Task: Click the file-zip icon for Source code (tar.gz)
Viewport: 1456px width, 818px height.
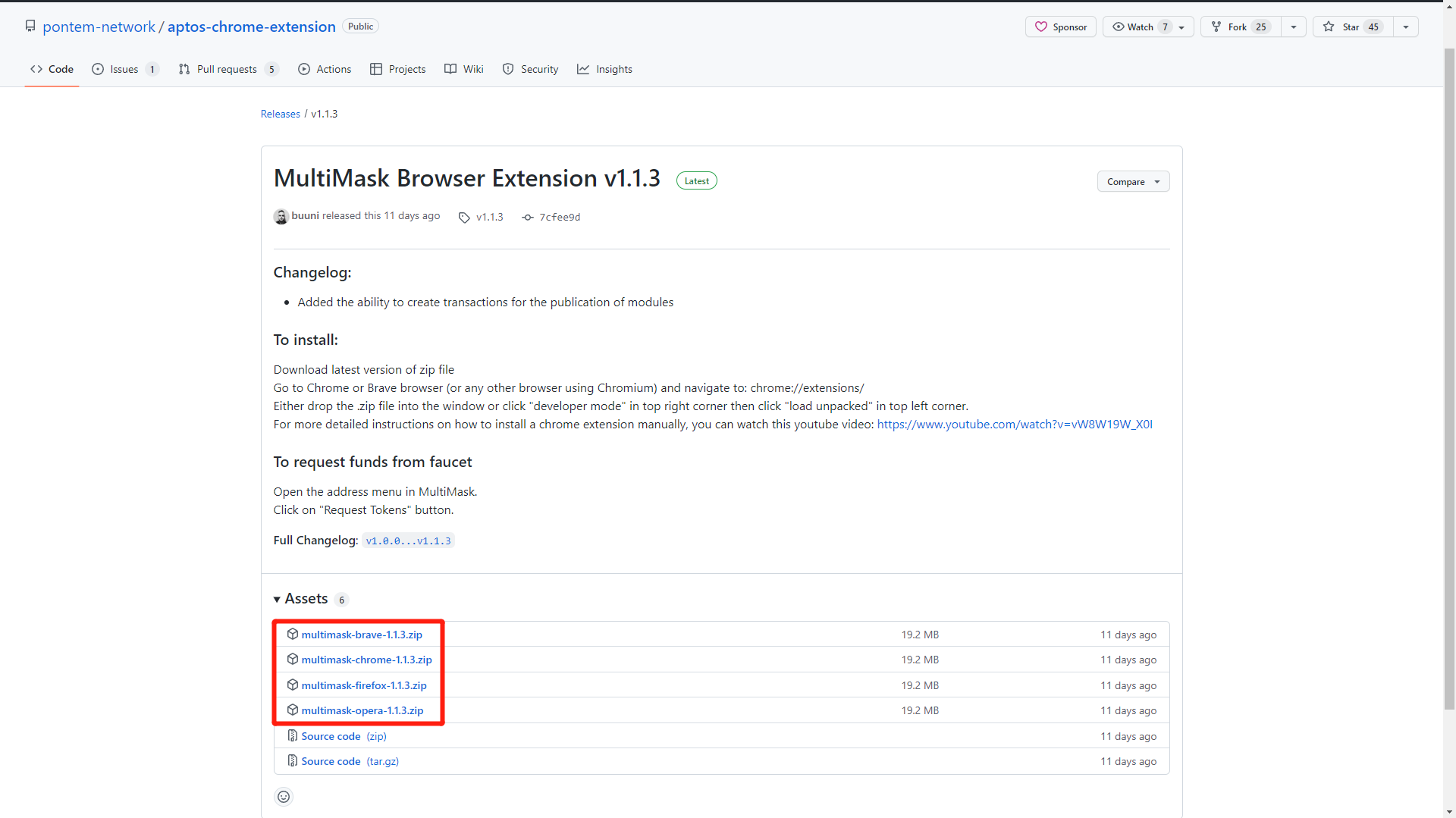Action: [x=292, y=760]
